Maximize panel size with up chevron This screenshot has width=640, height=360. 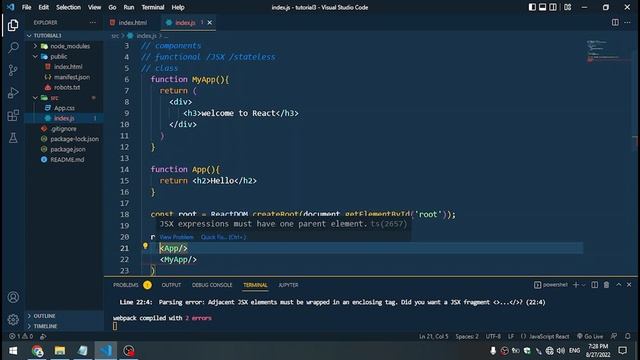coord(619,285)
